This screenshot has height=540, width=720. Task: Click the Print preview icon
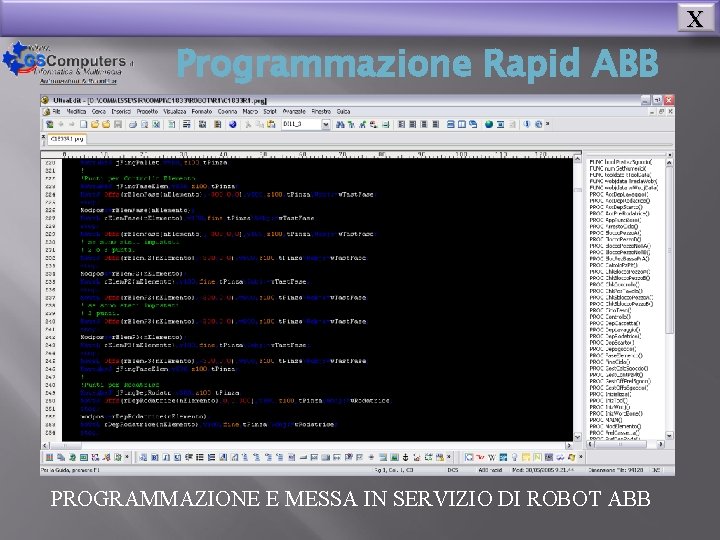(144, 124)
